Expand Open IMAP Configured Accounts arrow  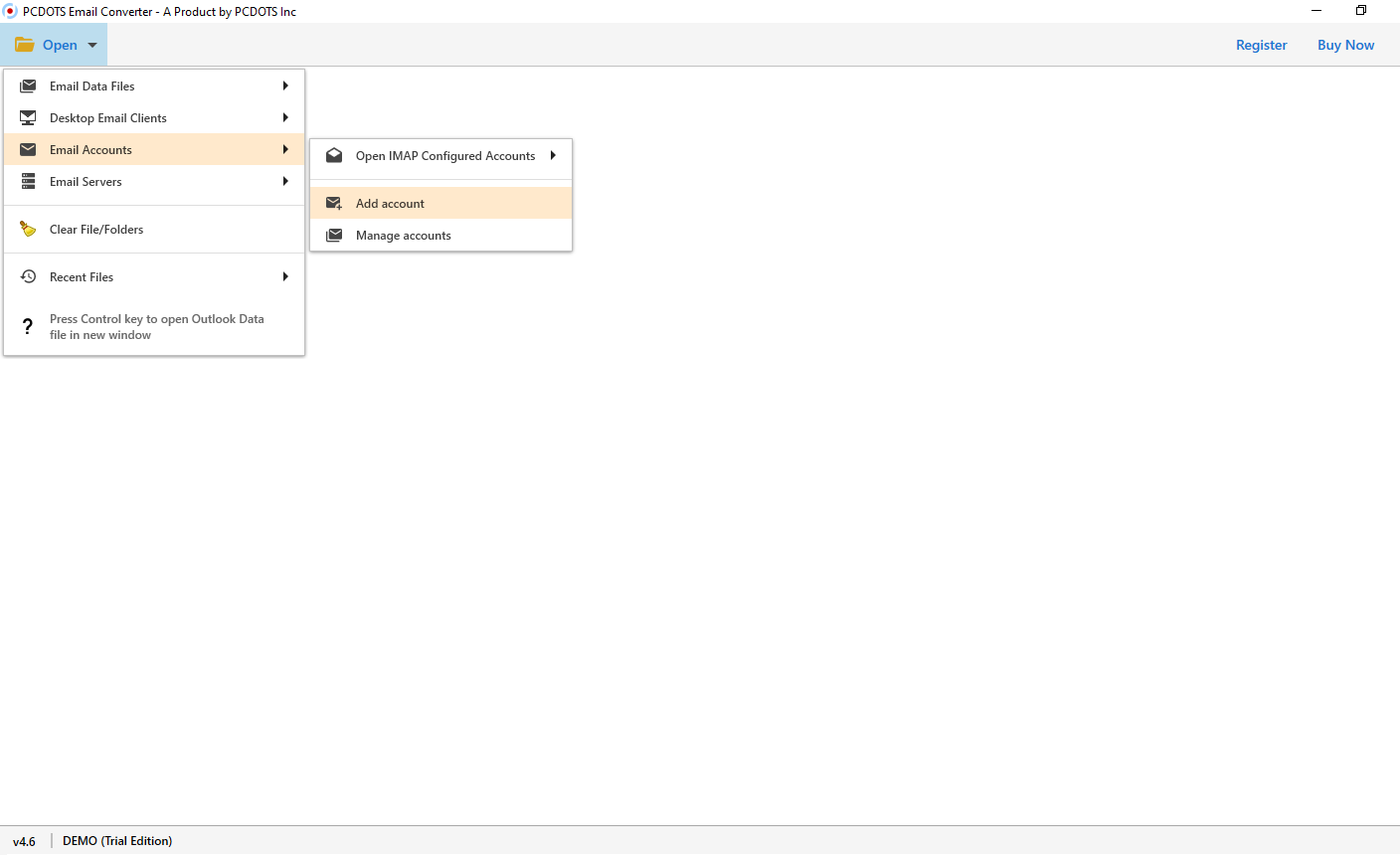point(553,156)
